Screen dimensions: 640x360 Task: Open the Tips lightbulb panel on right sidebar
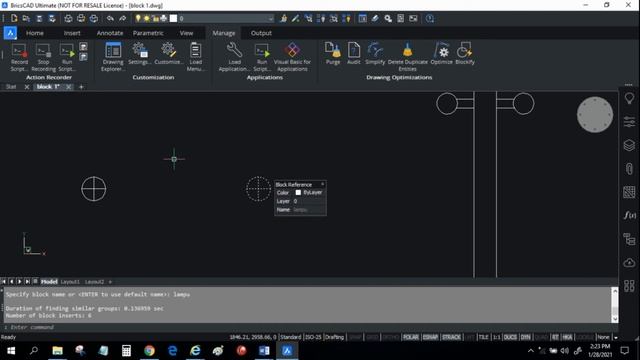629,98
